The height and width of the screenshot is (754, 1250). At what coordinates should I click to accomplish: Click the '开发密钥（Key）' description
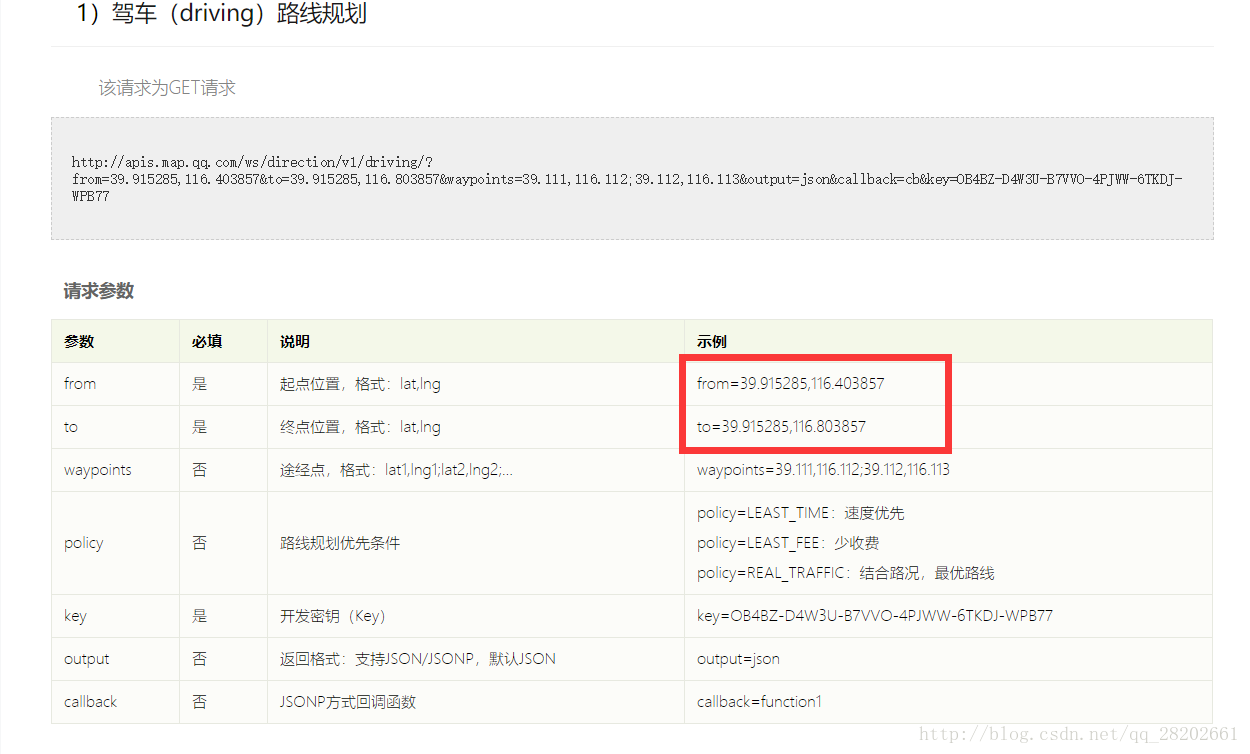click(x=333, y=616)
